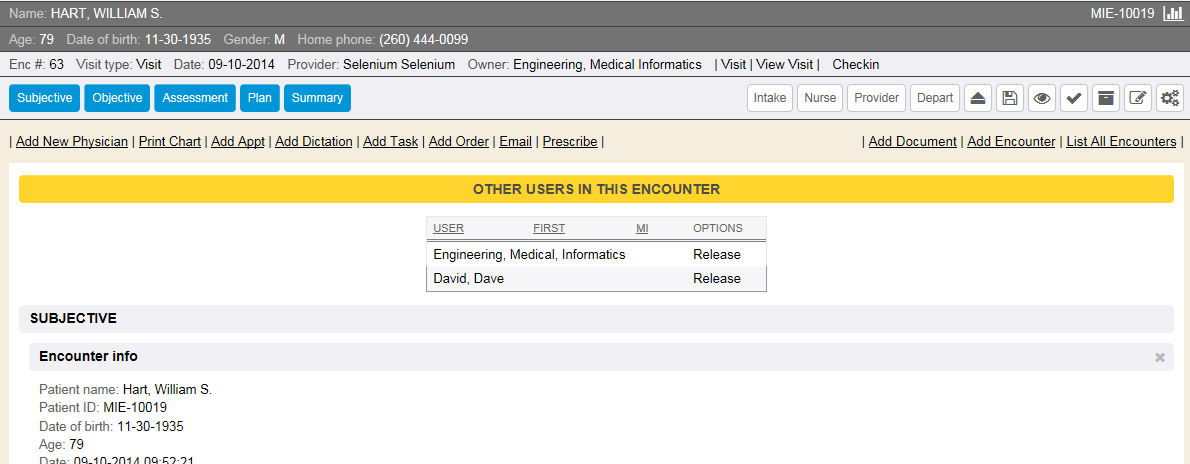Switch to the Subjective tab

pyautogui.click(x=44, y=98)
